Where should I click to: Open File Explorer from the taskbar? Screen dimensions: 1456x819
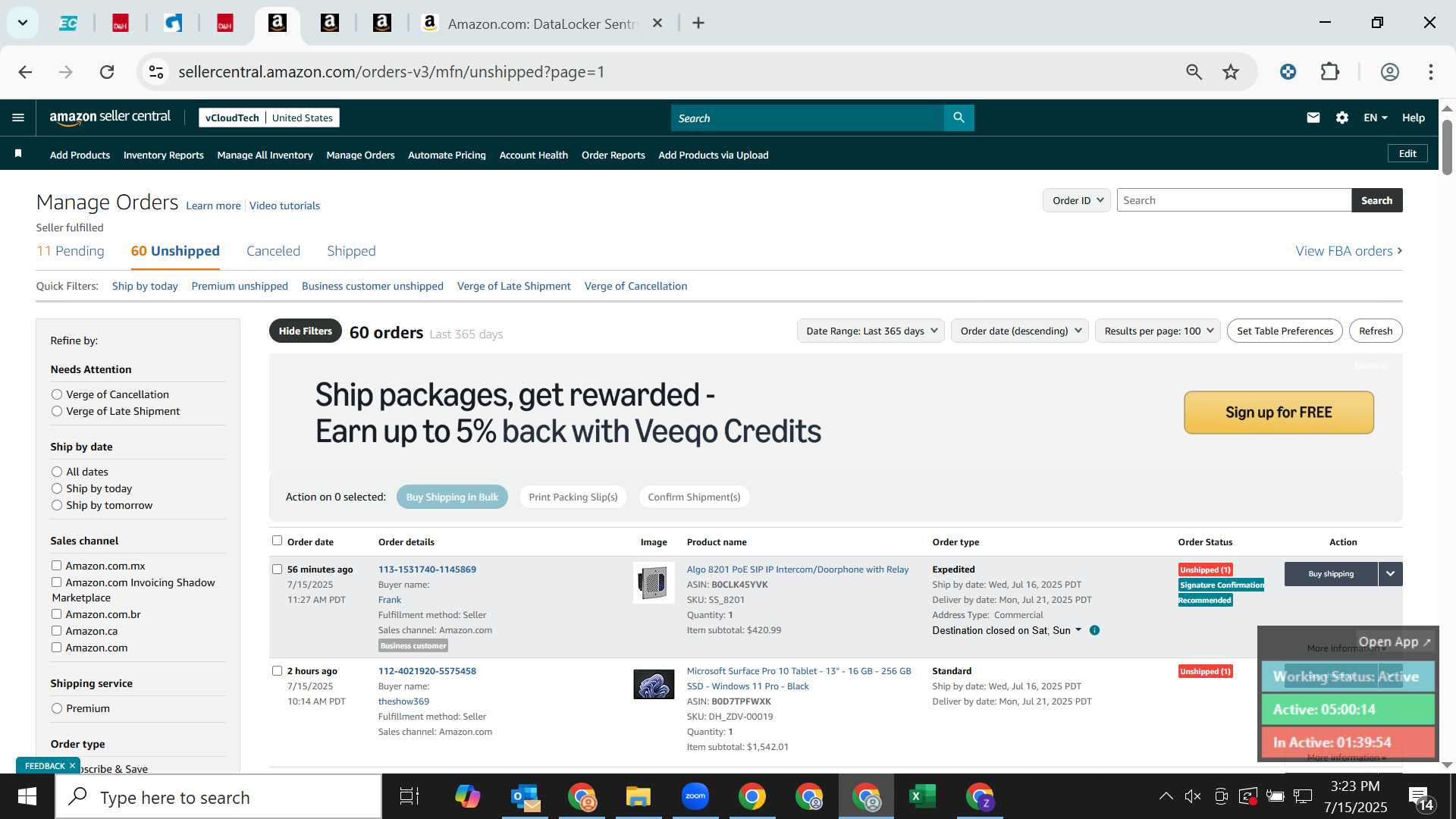tap(639, 796)
